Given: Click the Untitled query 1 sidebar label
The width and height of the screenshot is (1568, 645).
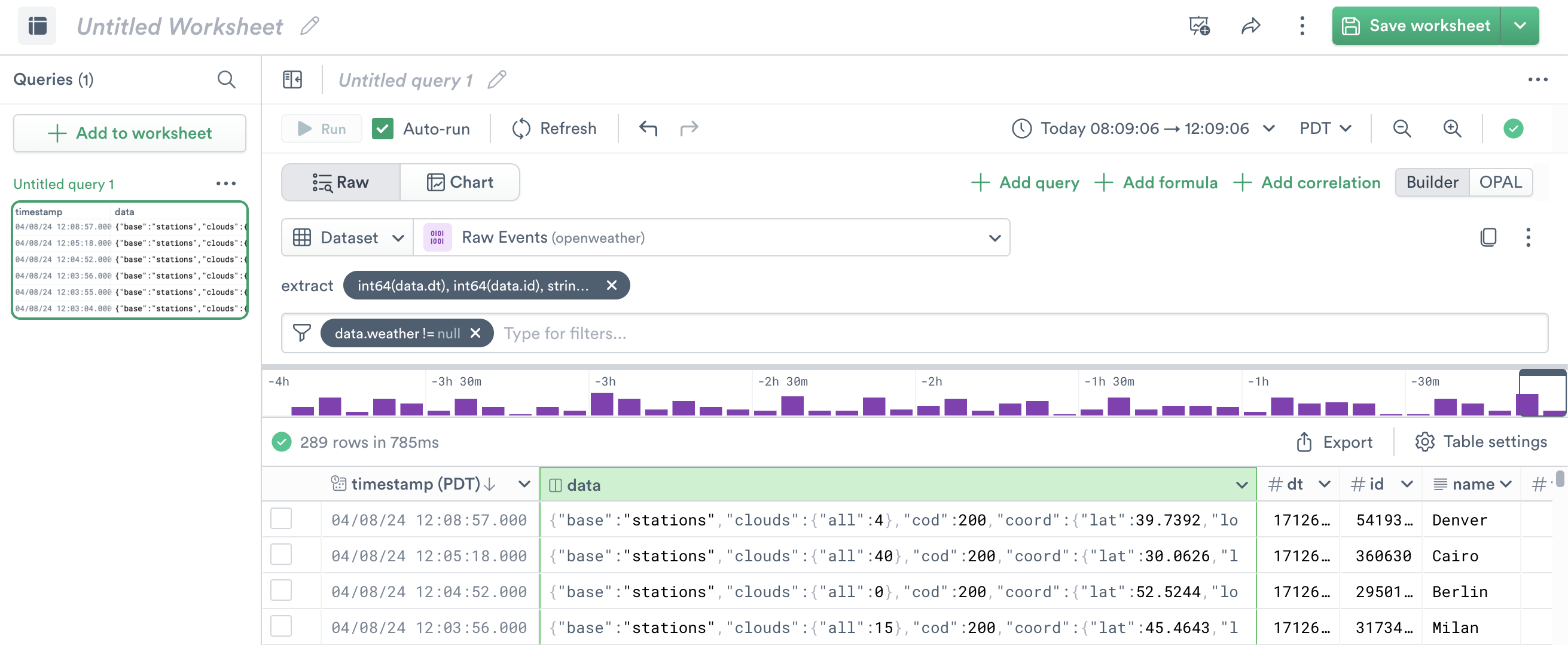Looking at the screenshot, I should click(64, 184).
